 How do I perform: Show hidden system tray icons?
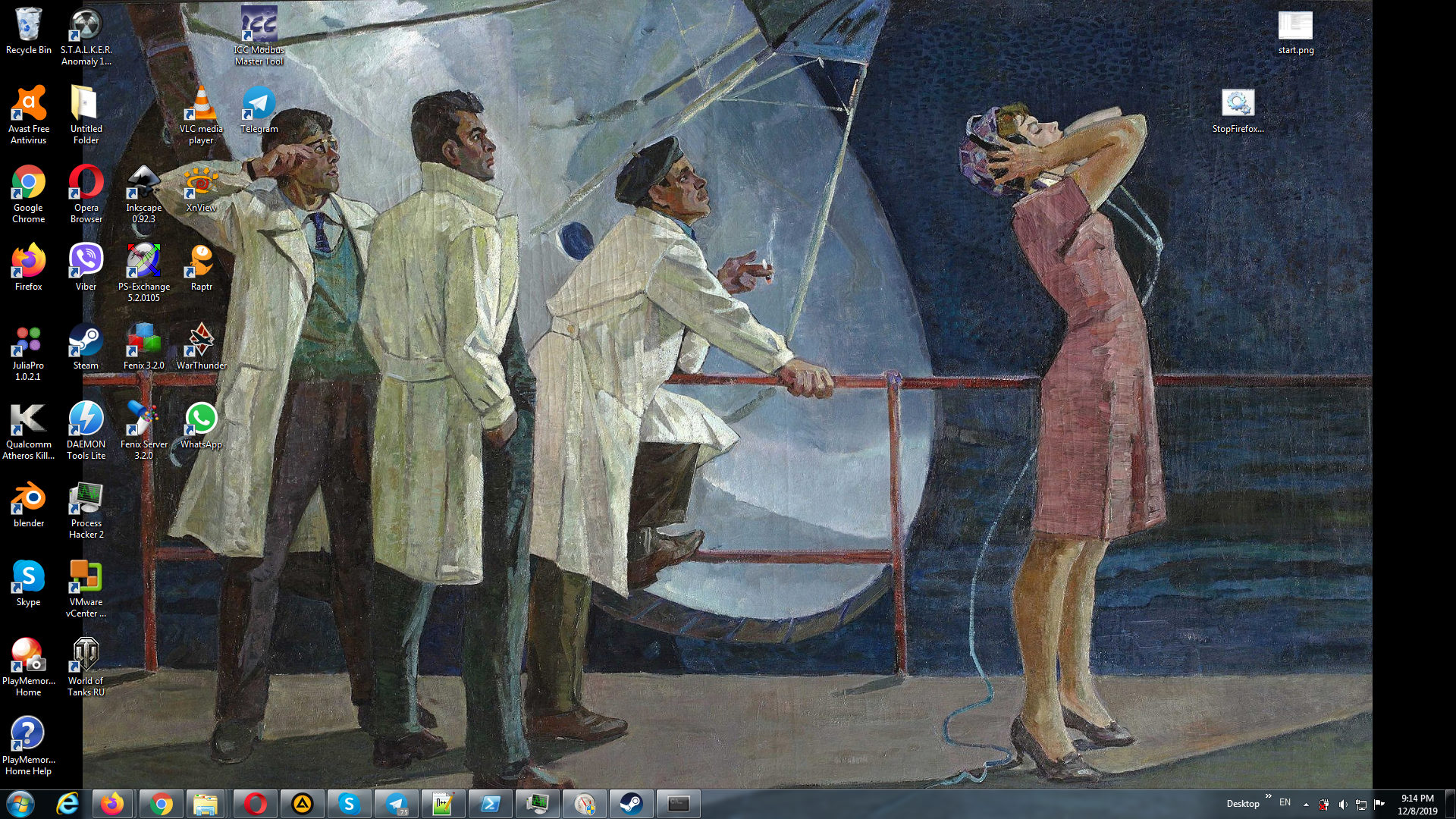[1306, 805]
